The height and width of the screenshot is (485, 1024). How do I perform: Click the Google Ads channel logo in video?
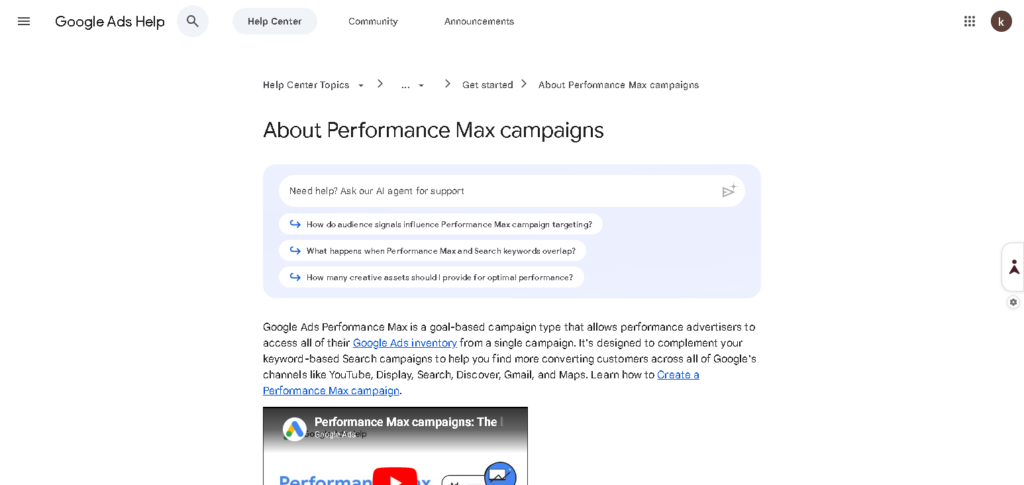click(x=295, y=429)
